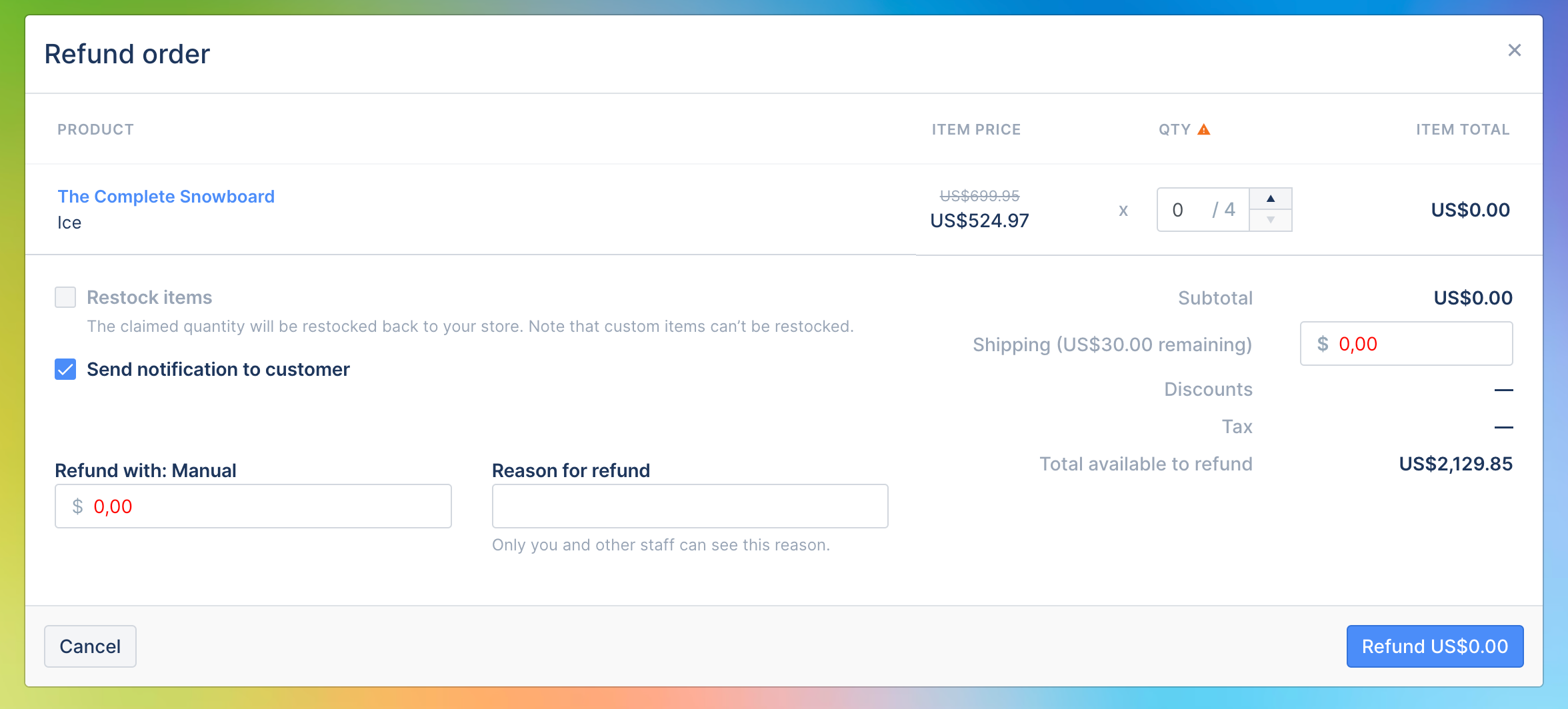Click the ITEM TOTAL column header
This screenshot has width=1568, height=709.
pos(1463,129)
